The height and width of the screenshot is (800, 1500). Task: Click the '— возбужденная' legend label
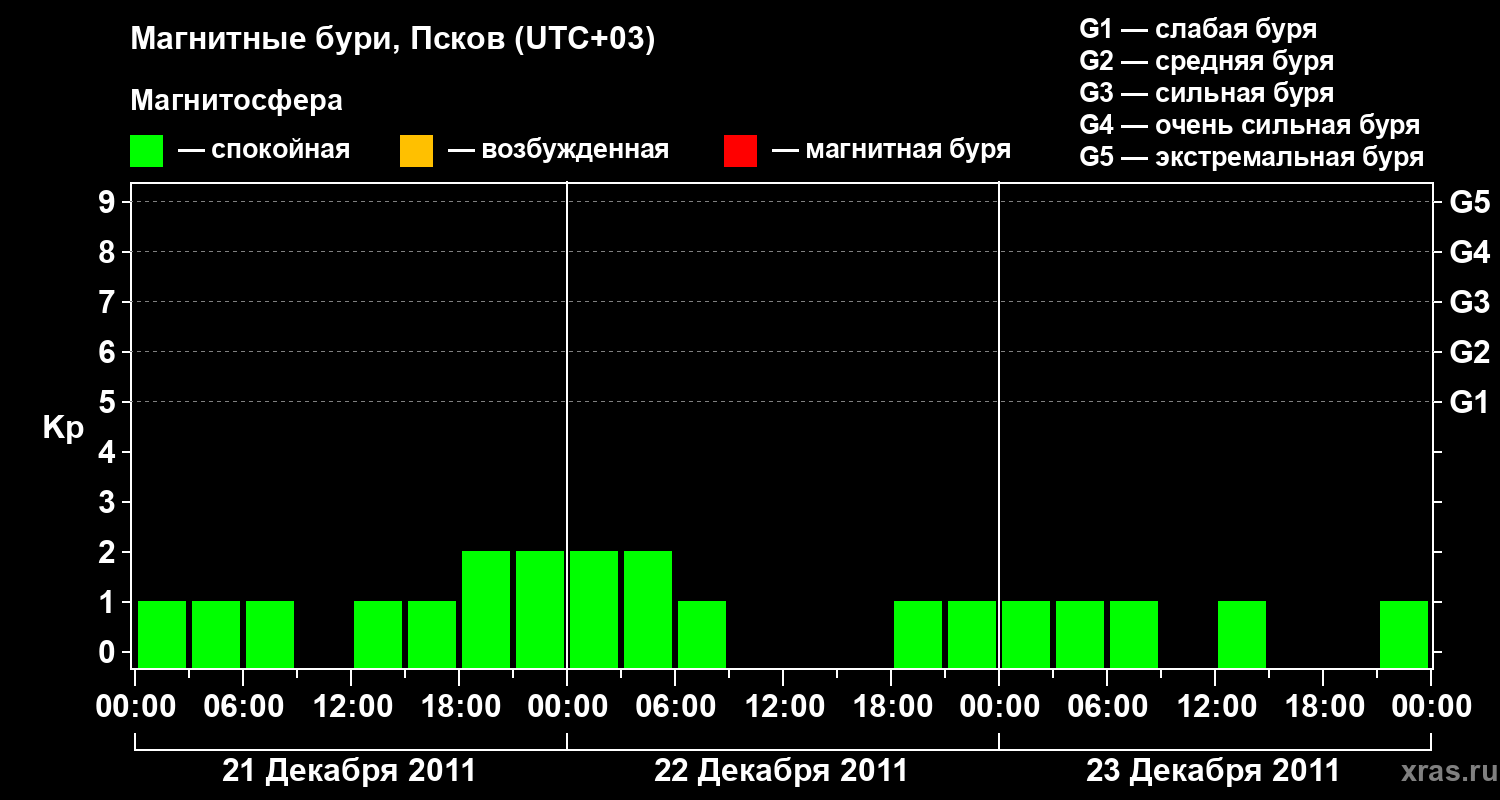(558, 150)
